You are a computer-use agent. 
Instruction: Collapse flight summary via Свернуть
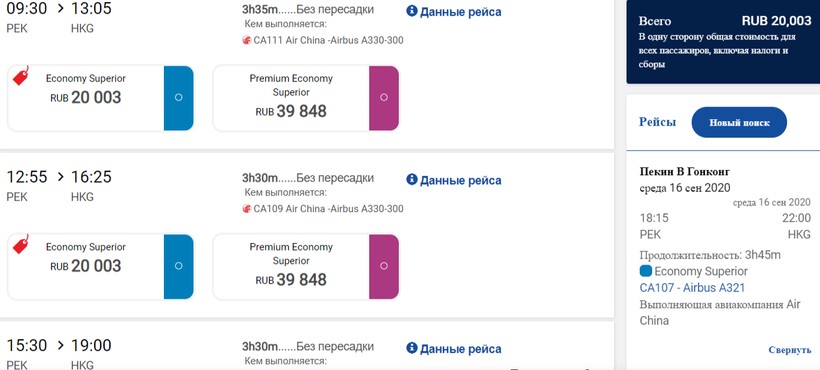point(790,350)
